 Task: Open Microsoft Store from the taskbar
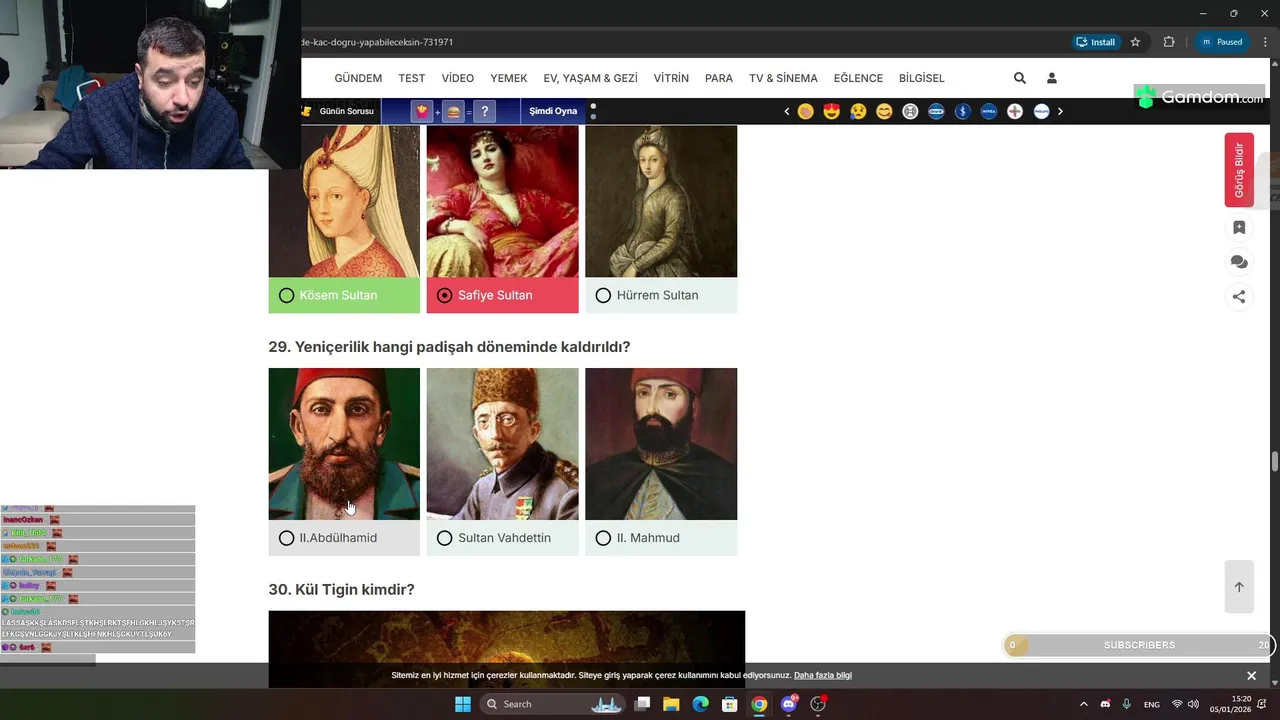click(x=730, y=704)
